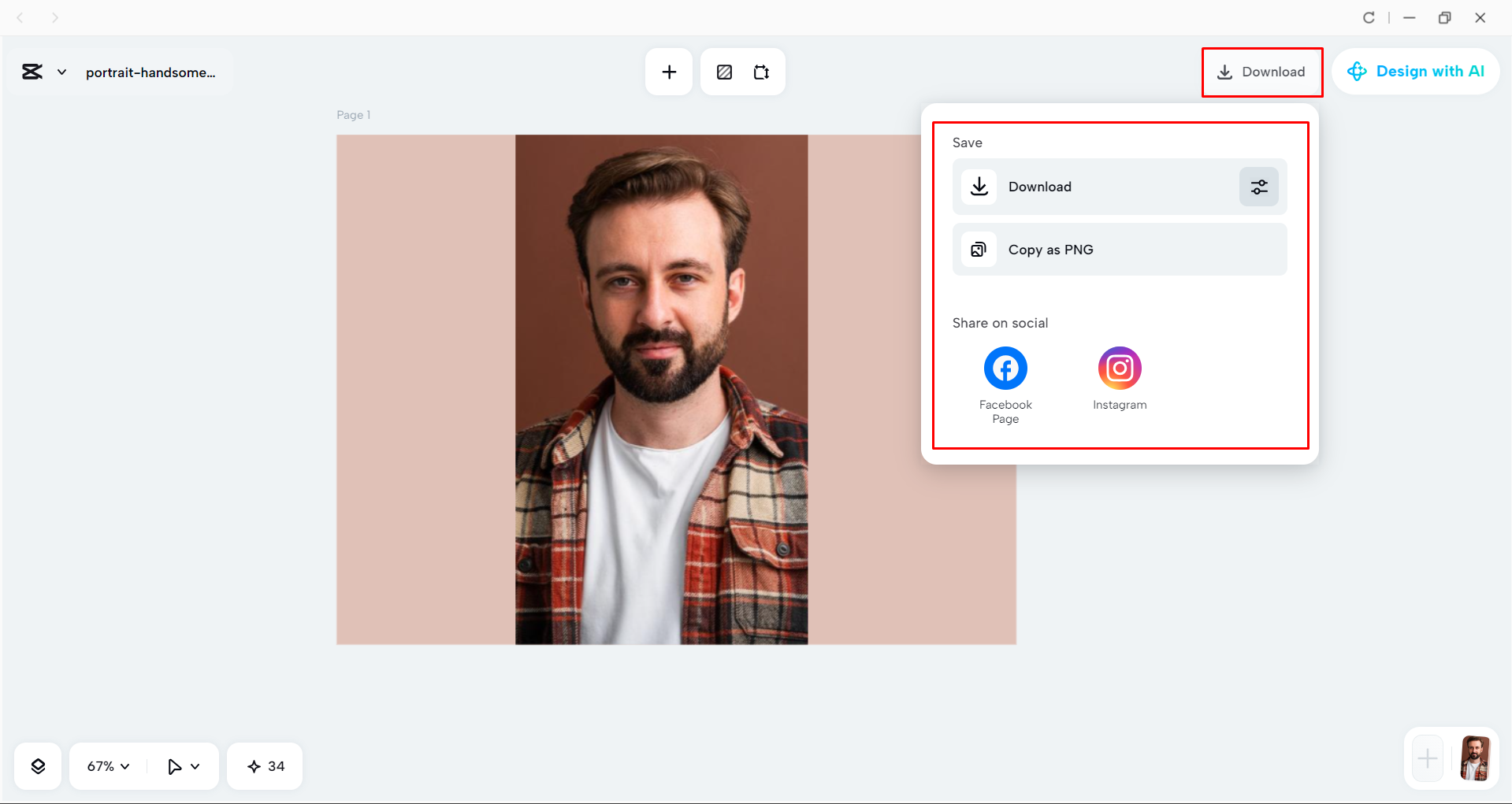Click the reload page control

pos(1369,17)
